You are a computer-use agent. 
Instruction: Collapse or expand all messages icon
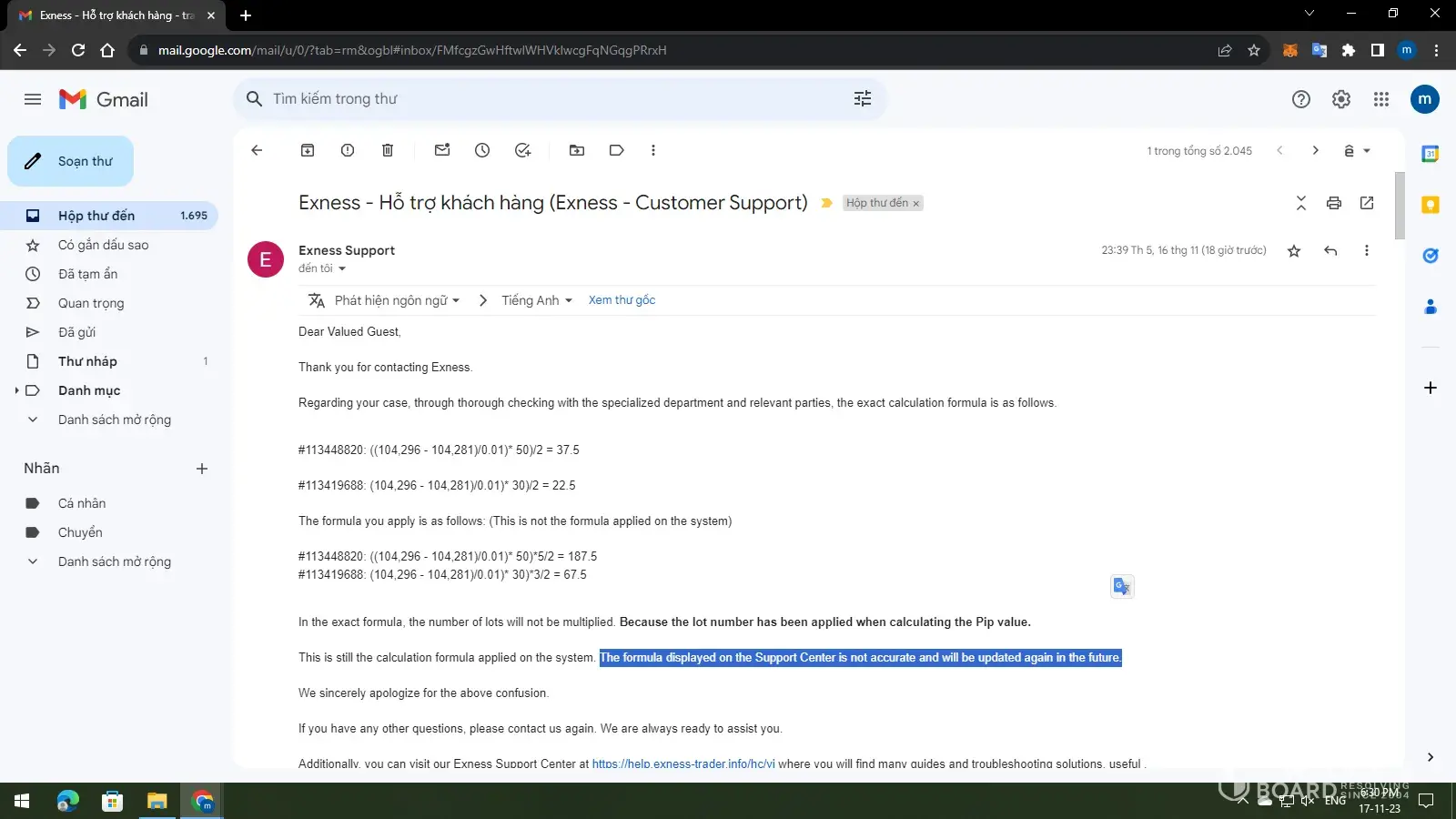(1301, 203)
